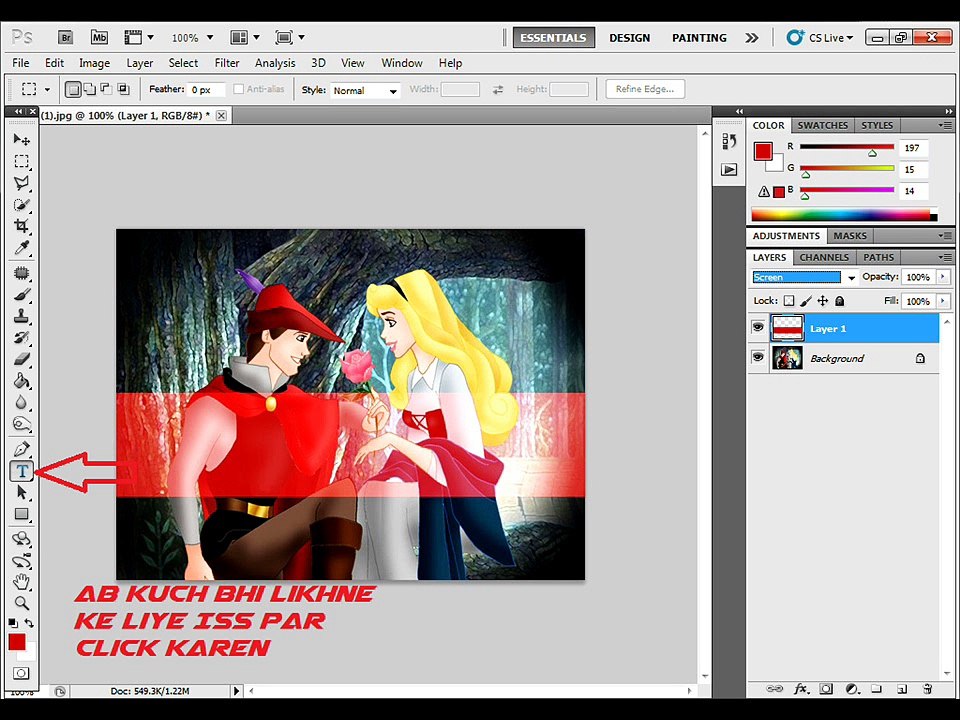
Task: Click the Refine Edge button
Action: tap(645, 89)
